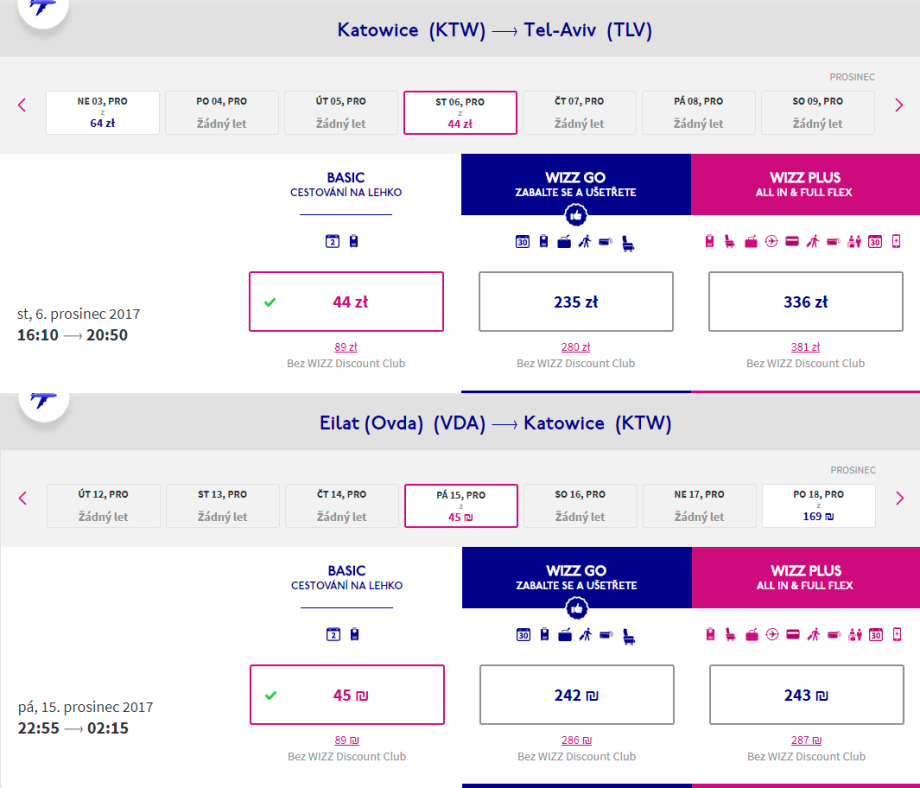Click the selected 45 ₪ BASIC fare box
The image size is (920, 788).
pos(346,694)
